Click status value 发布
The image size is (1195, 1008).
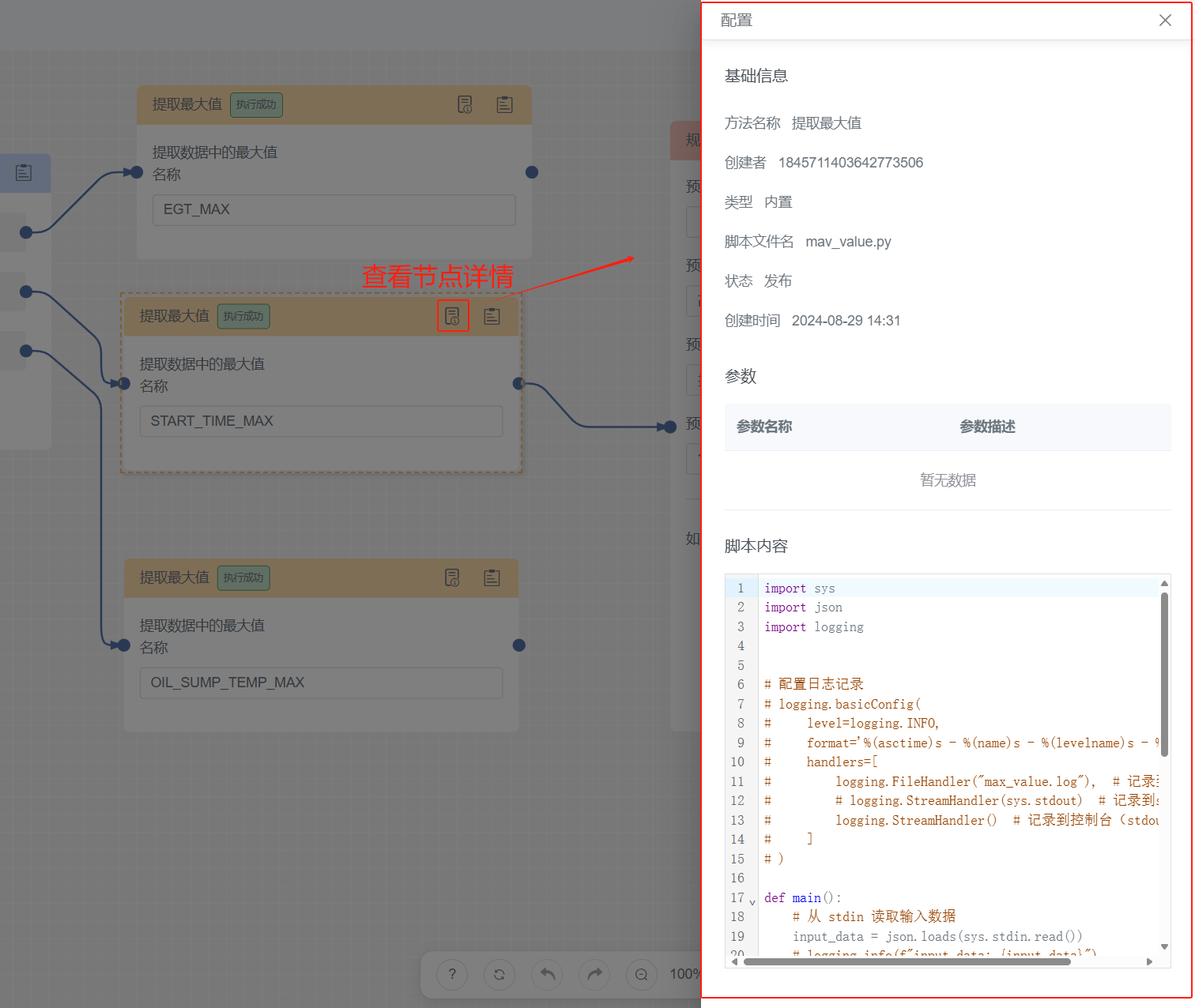point(778,281)
